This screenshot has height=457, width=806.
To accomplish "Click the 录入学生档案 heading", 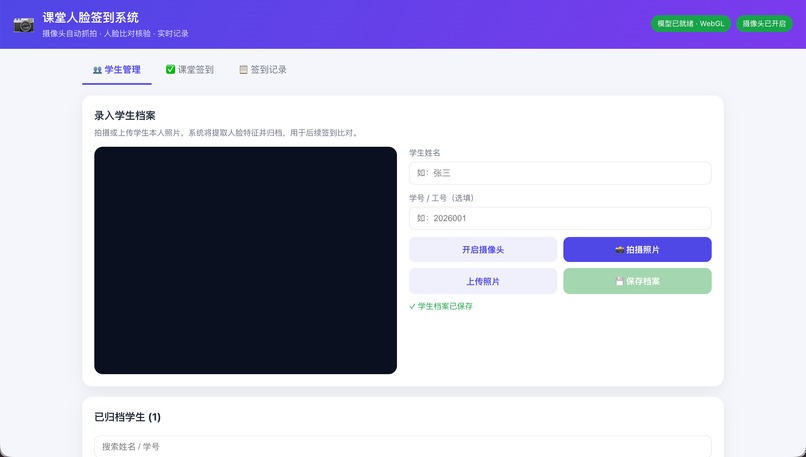I will pos(125,116).
